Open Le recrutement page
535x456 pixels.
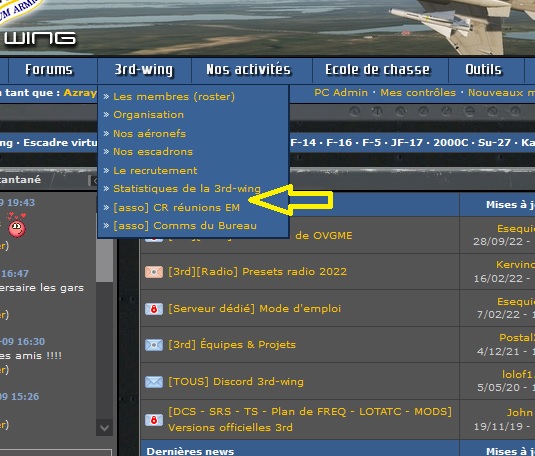155,170
